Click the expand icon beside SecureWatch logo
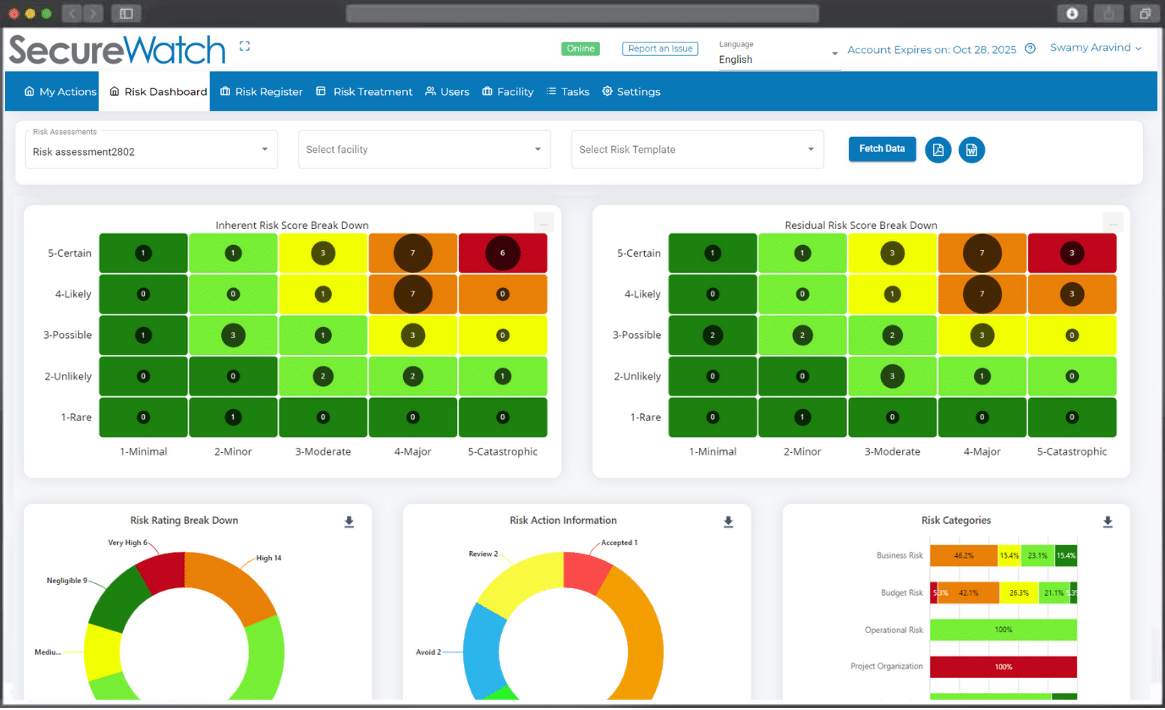 244,46
